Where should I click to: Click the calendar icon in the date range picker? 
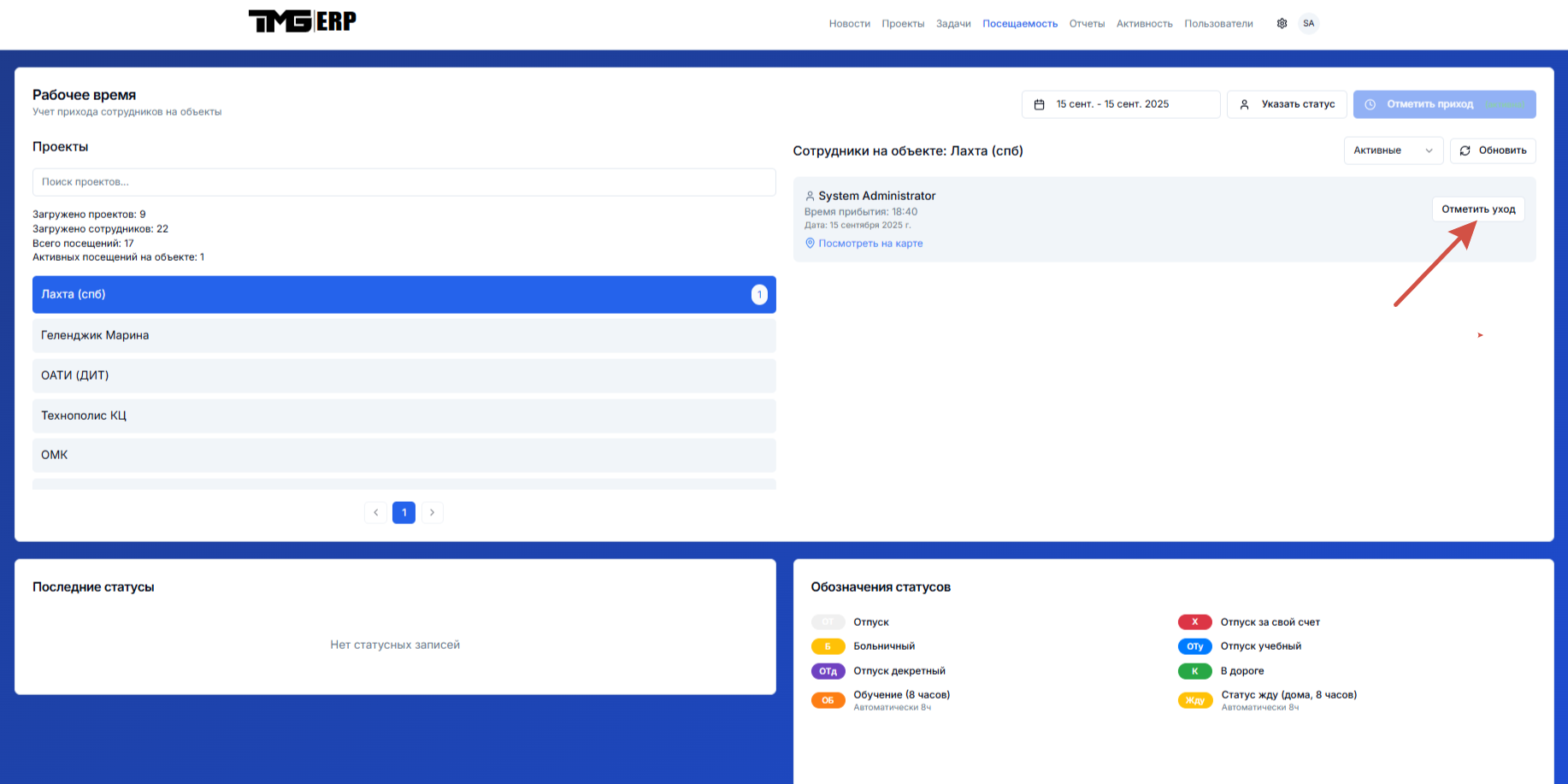point(1040,103)
